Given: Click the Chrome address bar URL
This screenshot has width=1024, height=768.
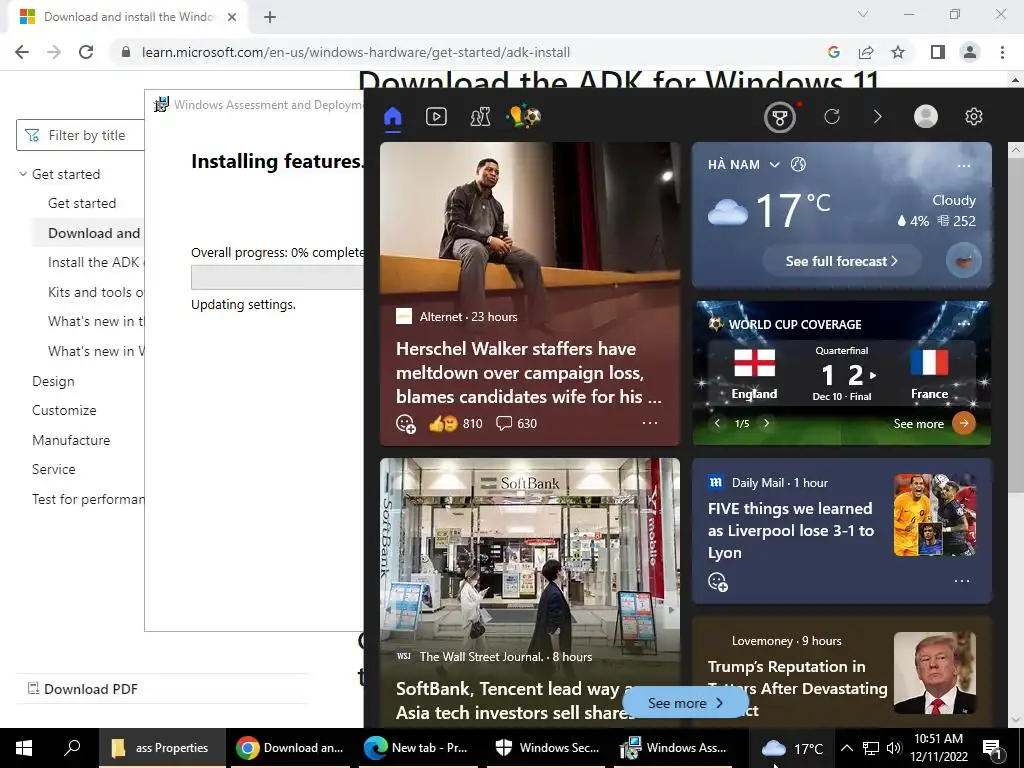Looking at the screenshot, I should [x=356, y=52].
